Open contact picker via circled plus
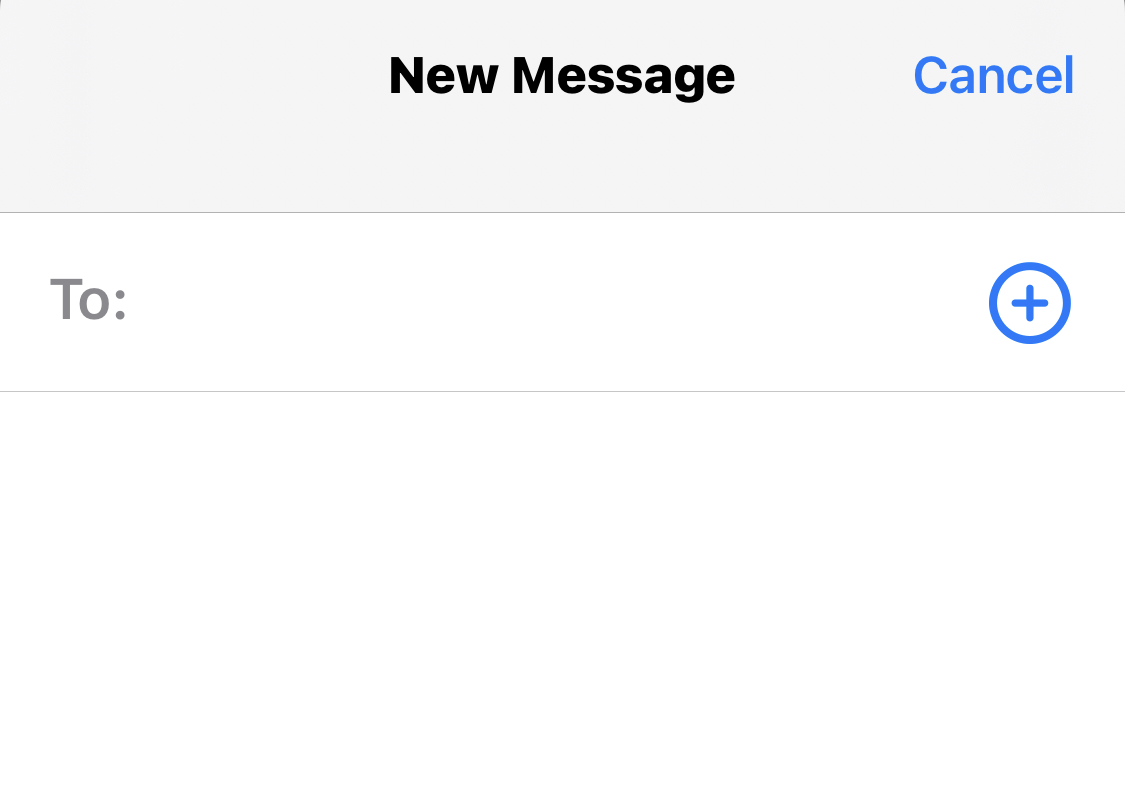The image size is (1125, 798). click(x=1030, y=303)
